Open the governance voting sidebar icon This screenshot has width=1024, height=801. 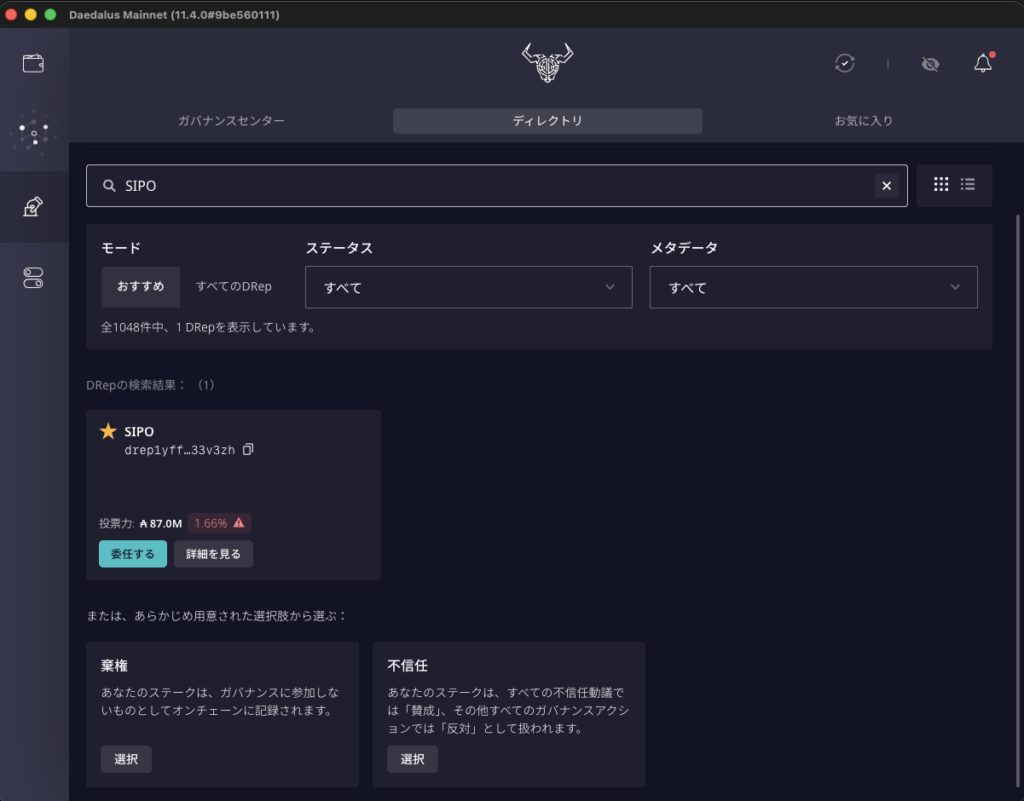33,206
